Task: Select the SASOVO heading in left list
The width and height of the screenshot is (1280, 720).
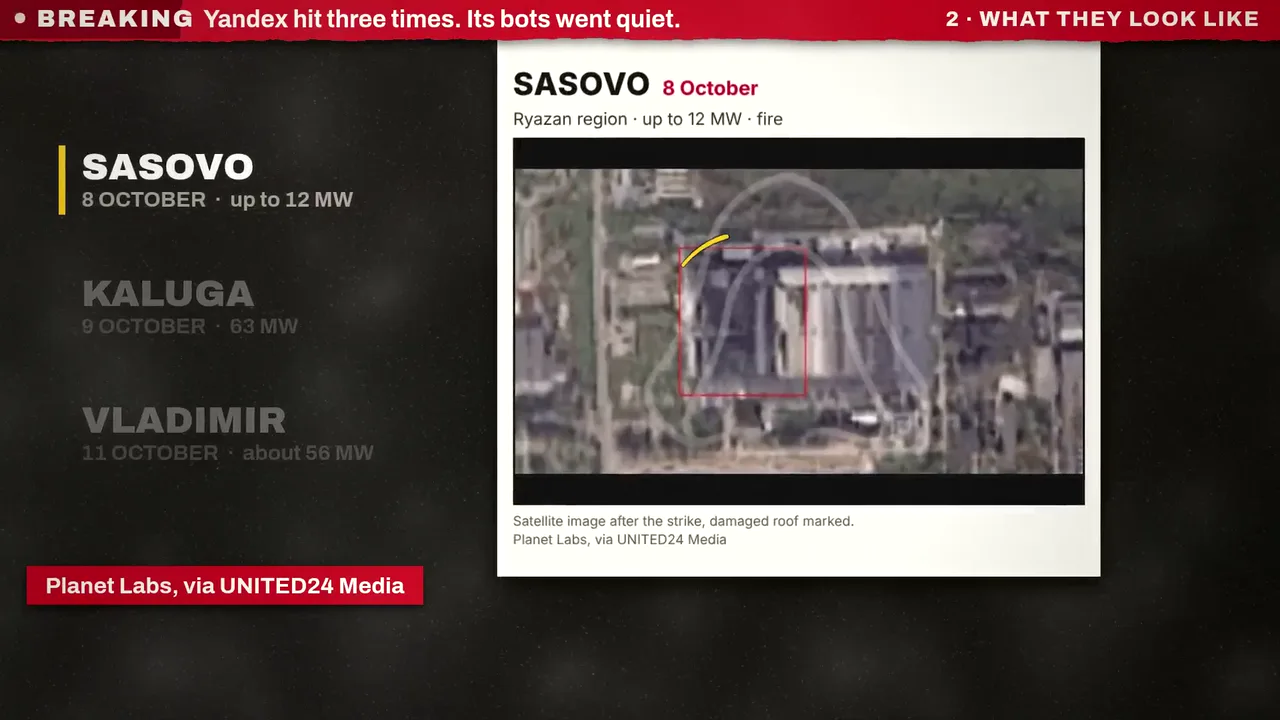Action: (167, 167)
